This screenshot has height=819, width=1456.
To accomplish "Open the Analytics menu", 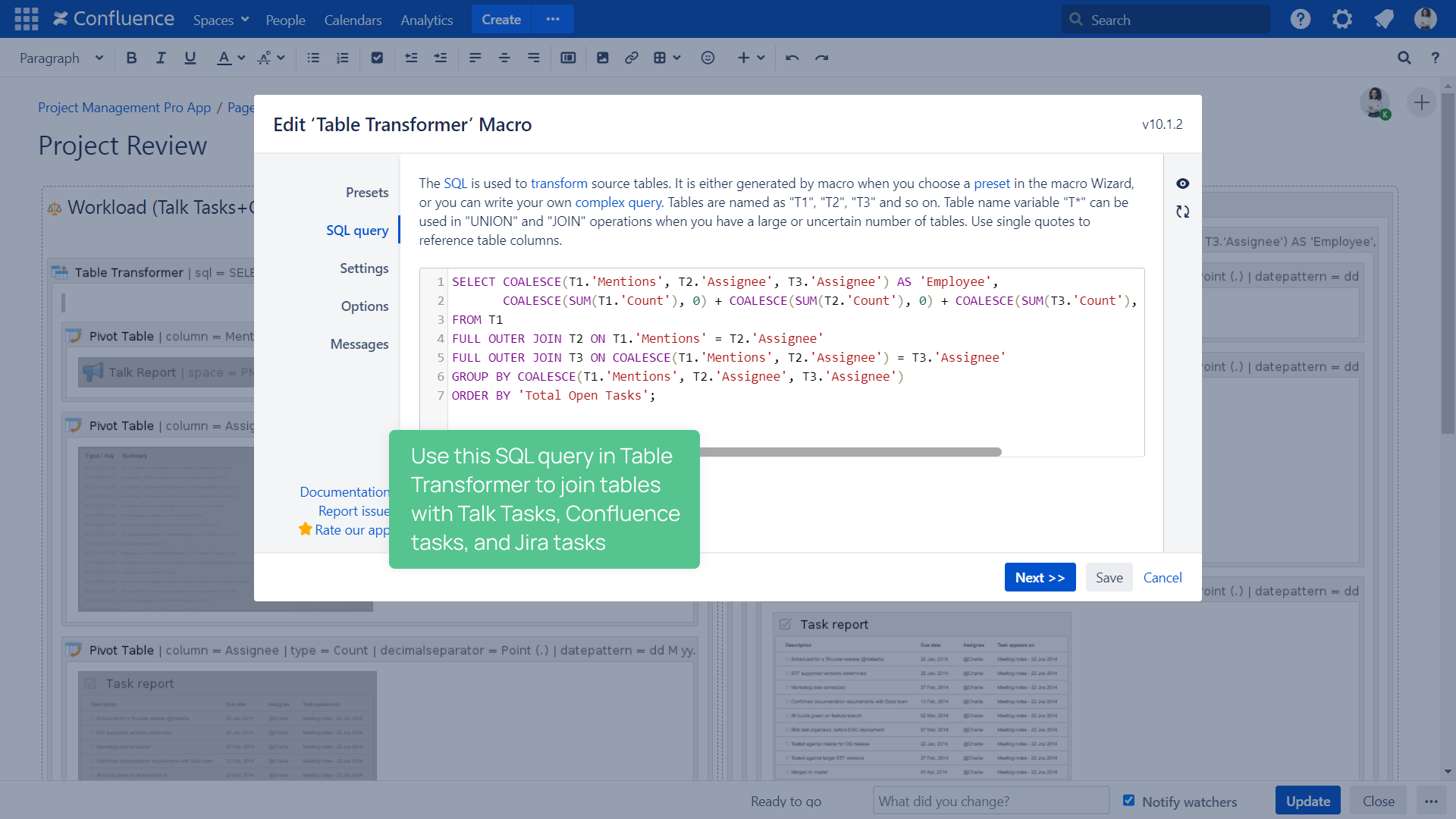I will coord(426,20).
